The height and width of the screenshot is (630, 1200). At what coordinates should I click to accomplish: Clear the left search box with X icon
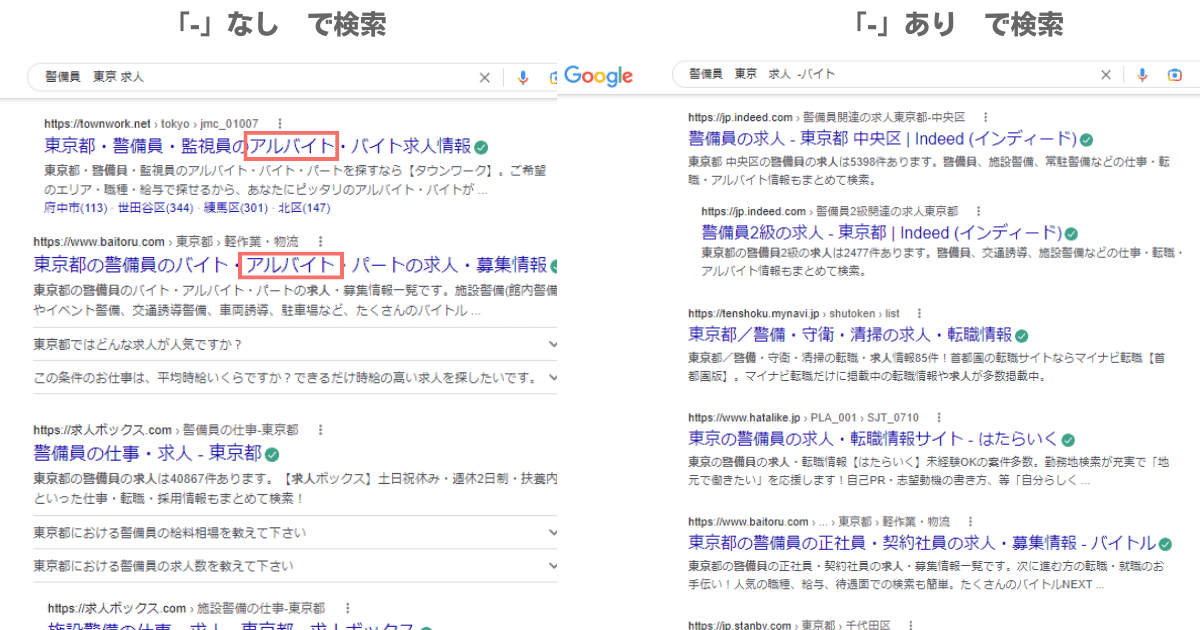click(x=484, y=77)
